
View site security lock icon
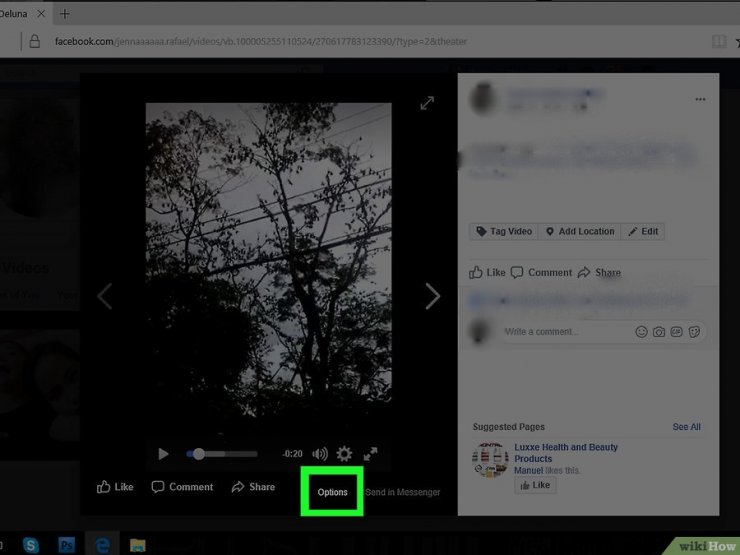[x=34, y=42]
